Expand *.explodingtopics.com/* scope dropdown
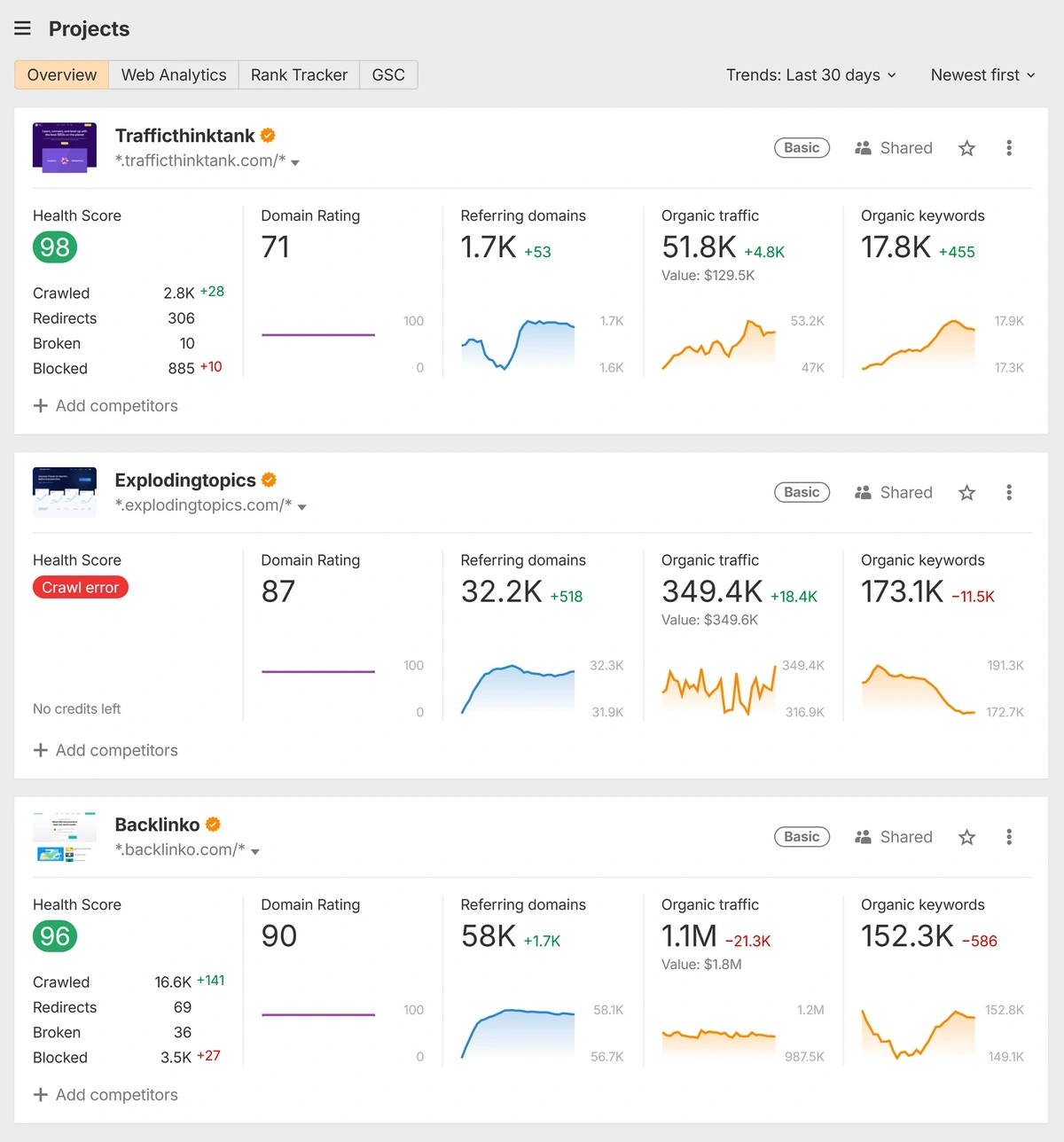The height and width of the screenshot is (1142, 1064). point(301,507)
